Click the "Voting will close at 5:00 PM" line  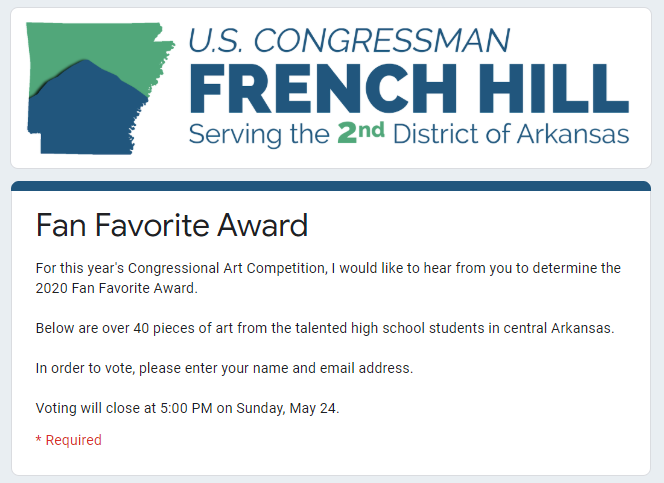(120, 408)
